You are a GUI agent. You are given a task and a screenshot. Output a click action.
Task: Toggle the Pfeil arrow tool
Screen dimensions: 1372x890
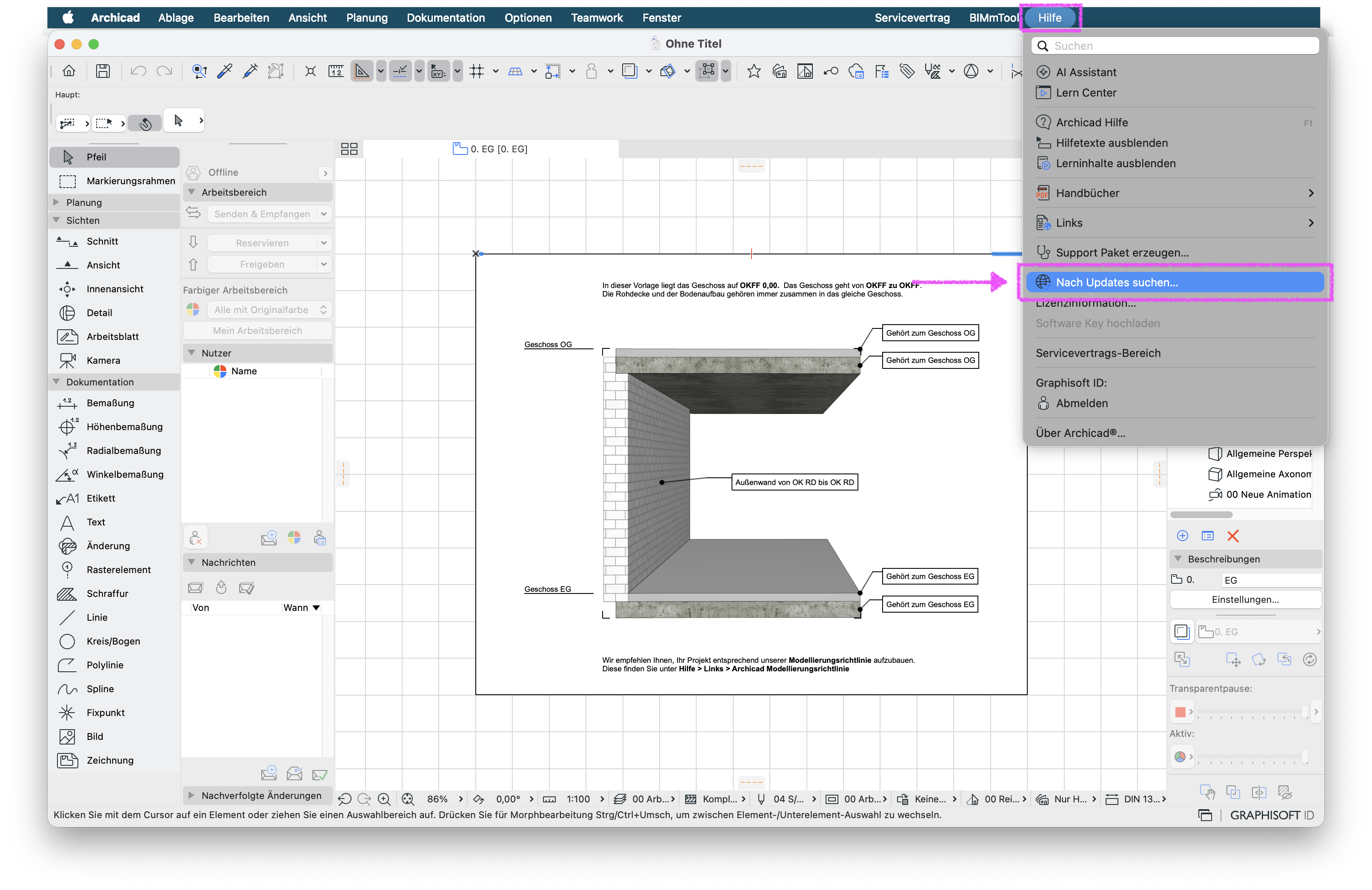(x=114, y=157)
